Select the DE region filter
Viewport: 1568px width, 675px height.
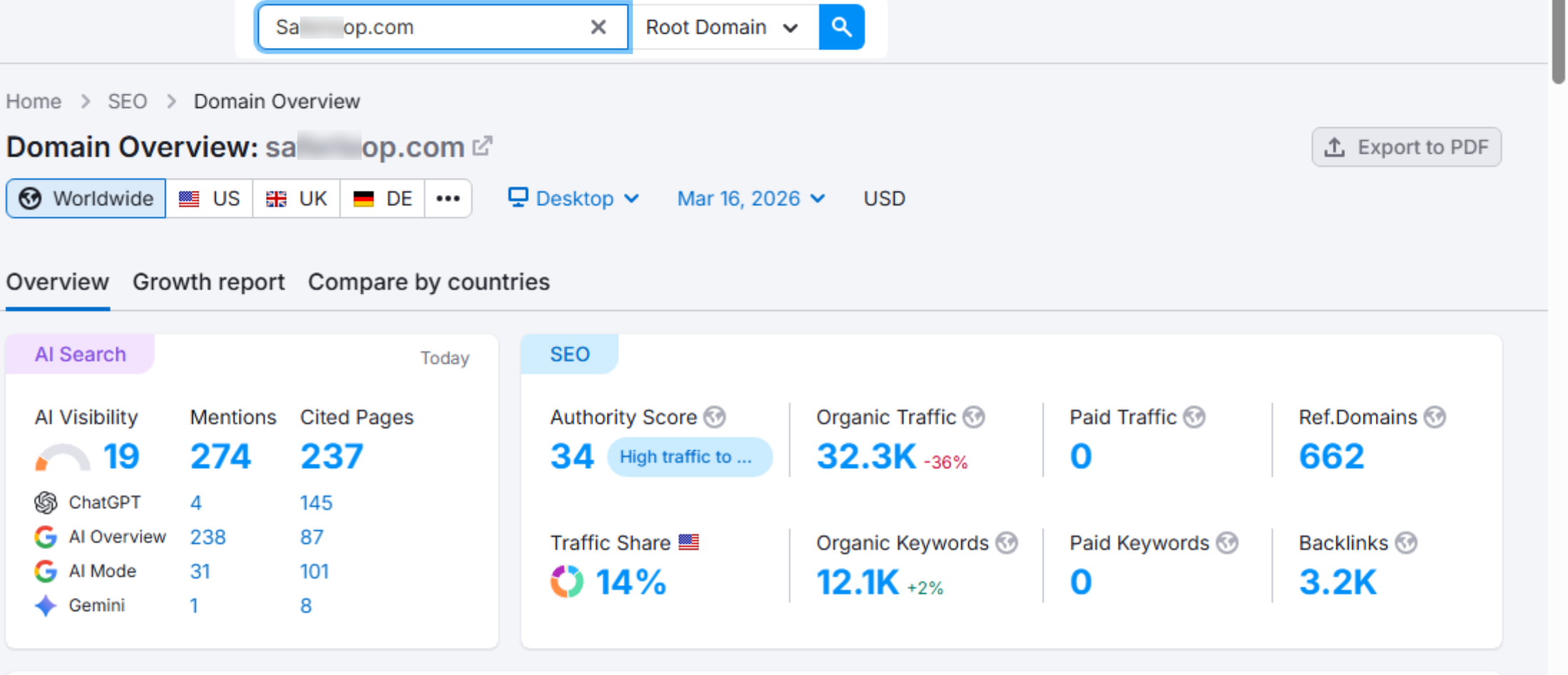coord(382,198)
